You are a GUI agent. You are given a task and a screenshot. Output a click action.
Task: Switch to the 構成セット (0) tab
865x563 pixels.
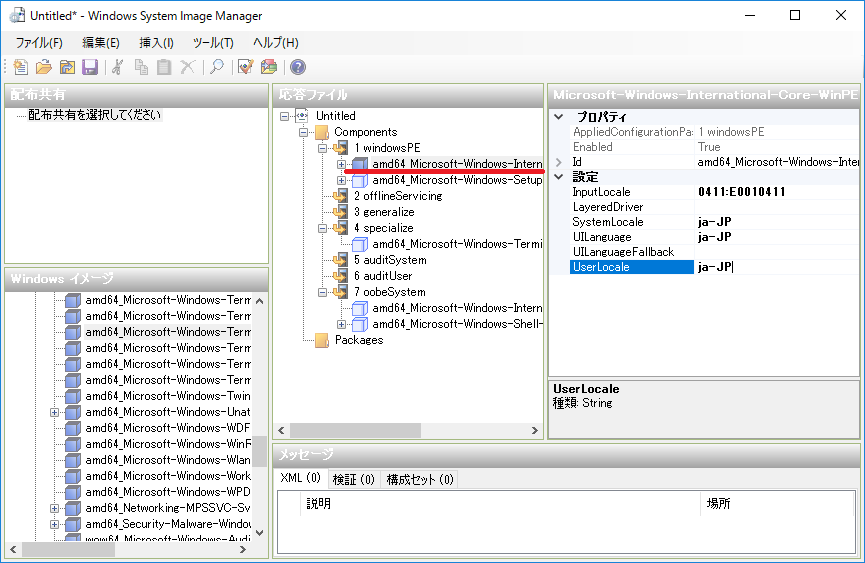pyautogui.click(x=420, y=480)
